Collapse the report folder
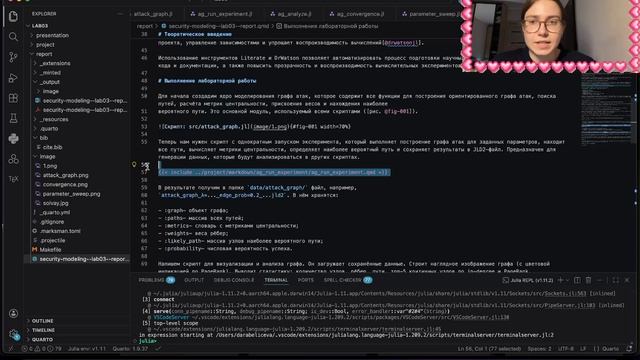 pyautogui.click(x=44, y=54)
